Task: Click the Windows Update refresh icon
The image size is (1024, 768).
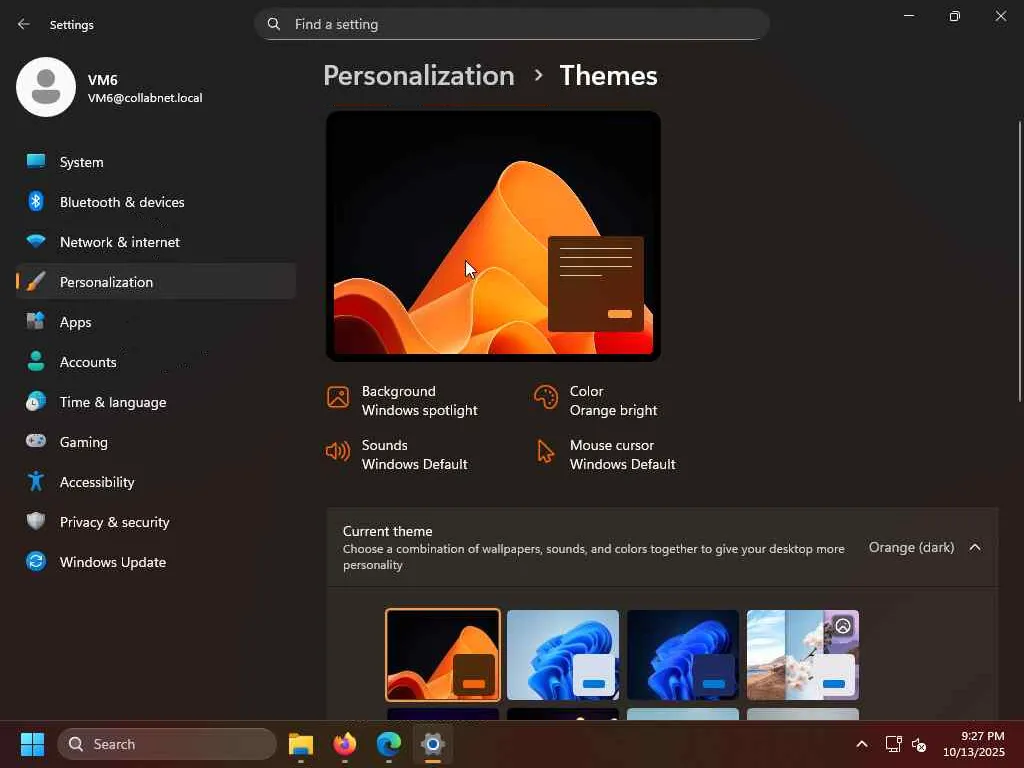Action: 36,561
